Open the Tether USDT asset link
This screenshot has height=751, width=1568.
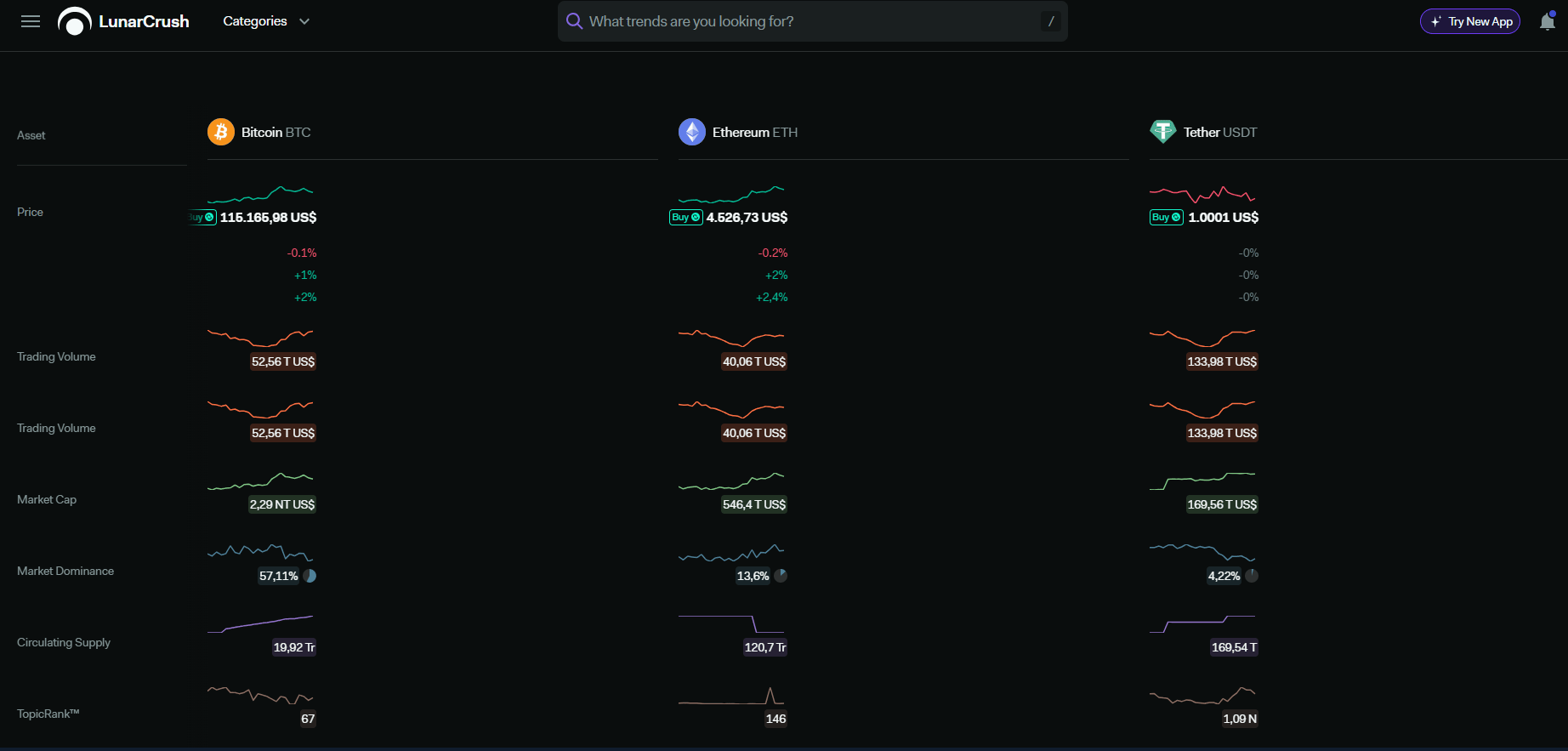click(1220, 132)
